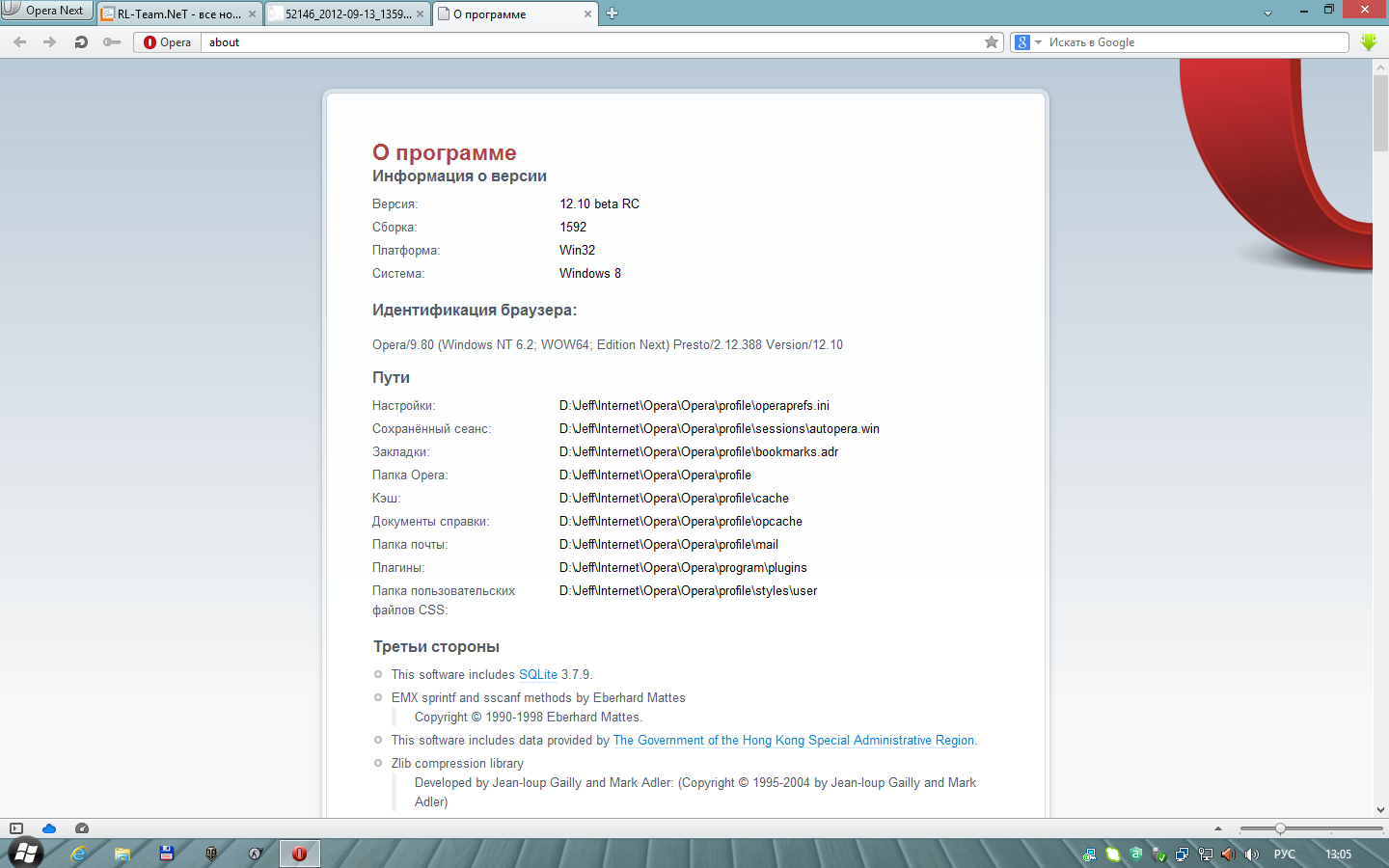Switch to the RL-Team.NeT tab
The image size is (1389, 868).
179,14
